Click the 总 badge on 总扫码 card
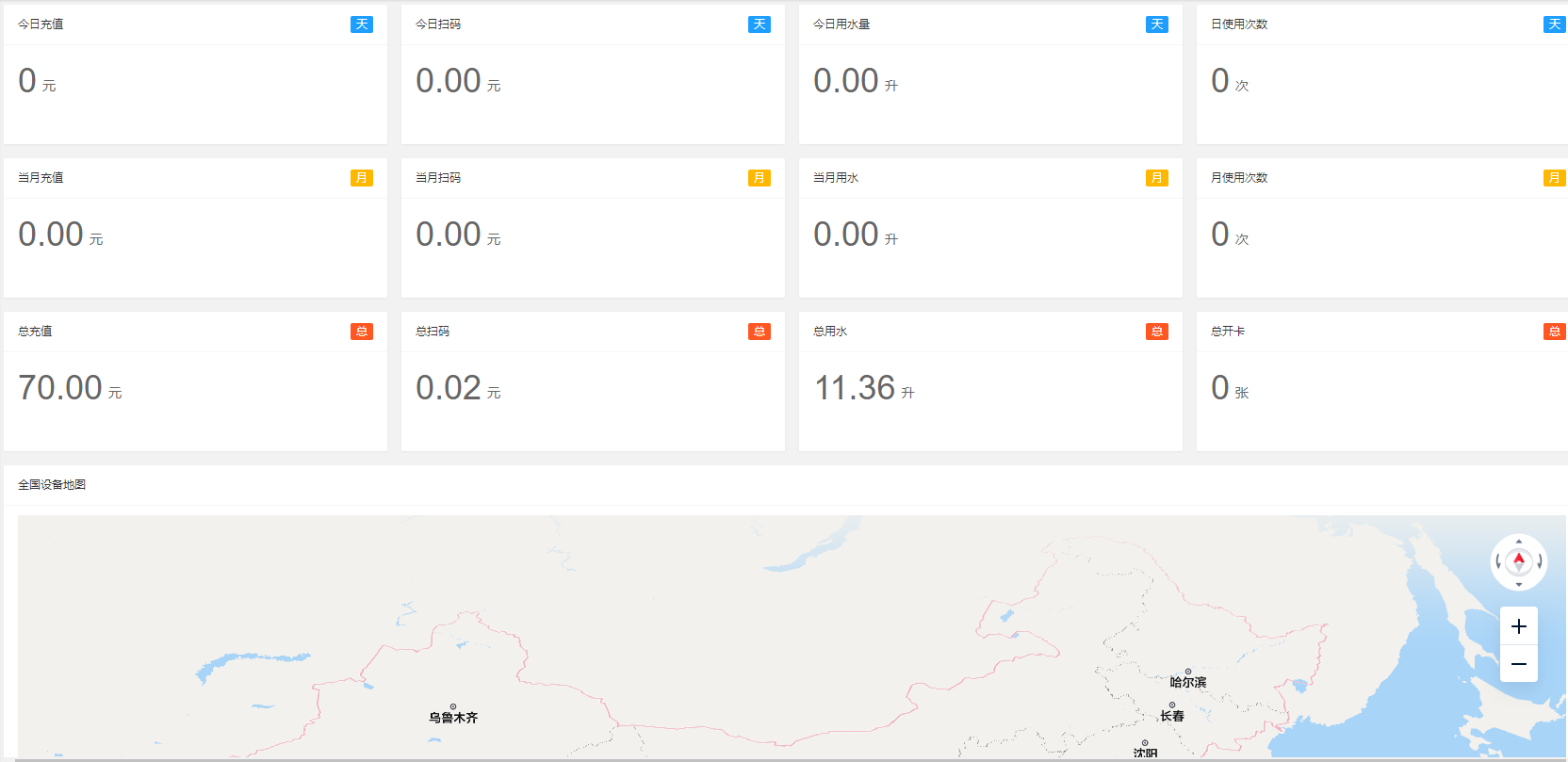The image size is (1568, 762). [x=759, y=332]
